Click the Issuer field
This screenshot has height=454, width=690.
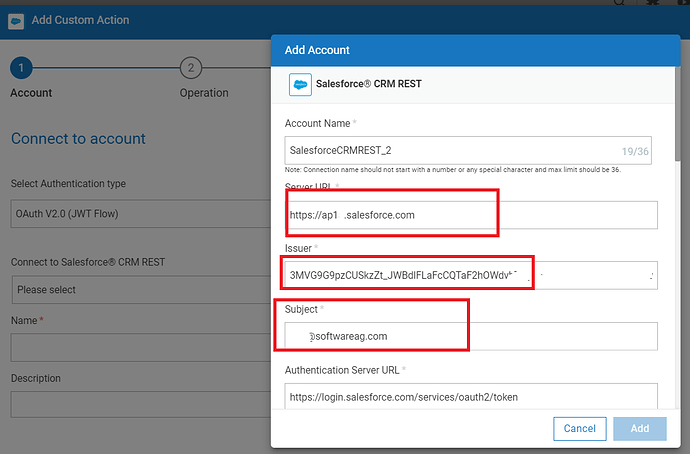pyautogui.click(x=470, y=275)
